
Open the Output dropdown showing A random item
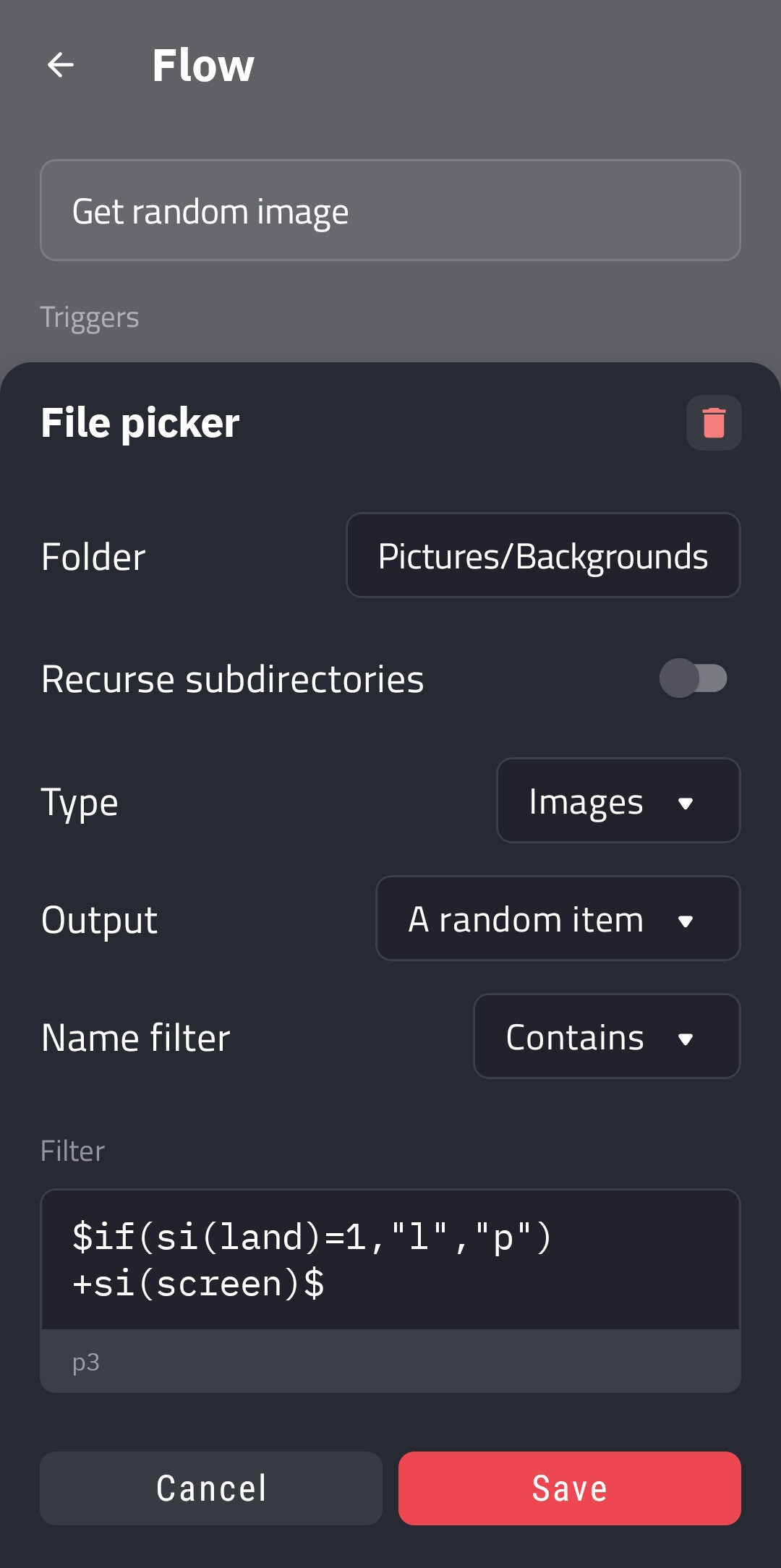click(x=558, y=919)
